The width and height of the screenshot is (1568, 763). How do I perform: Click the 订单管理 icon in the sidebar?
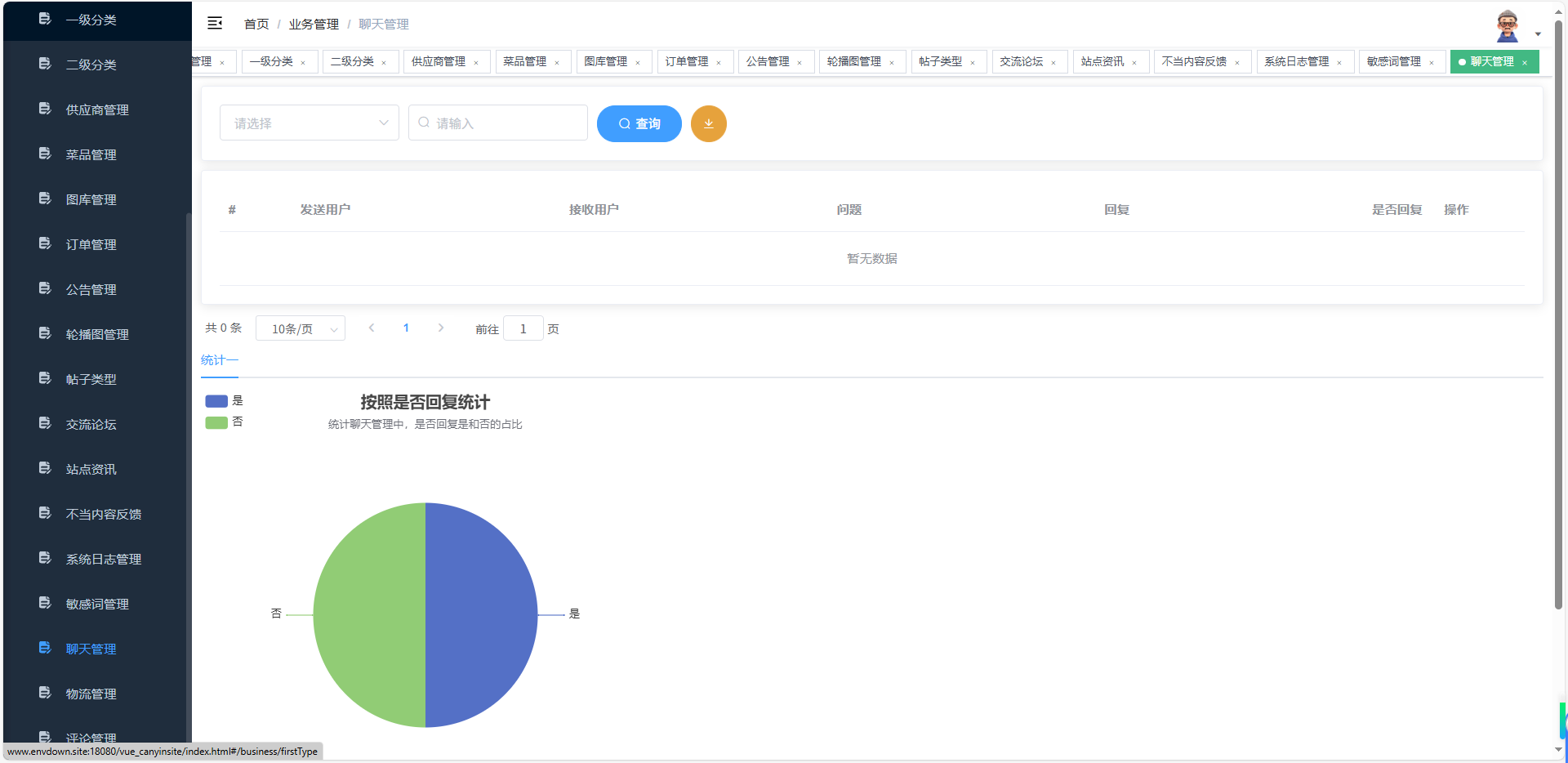(44, 243)
